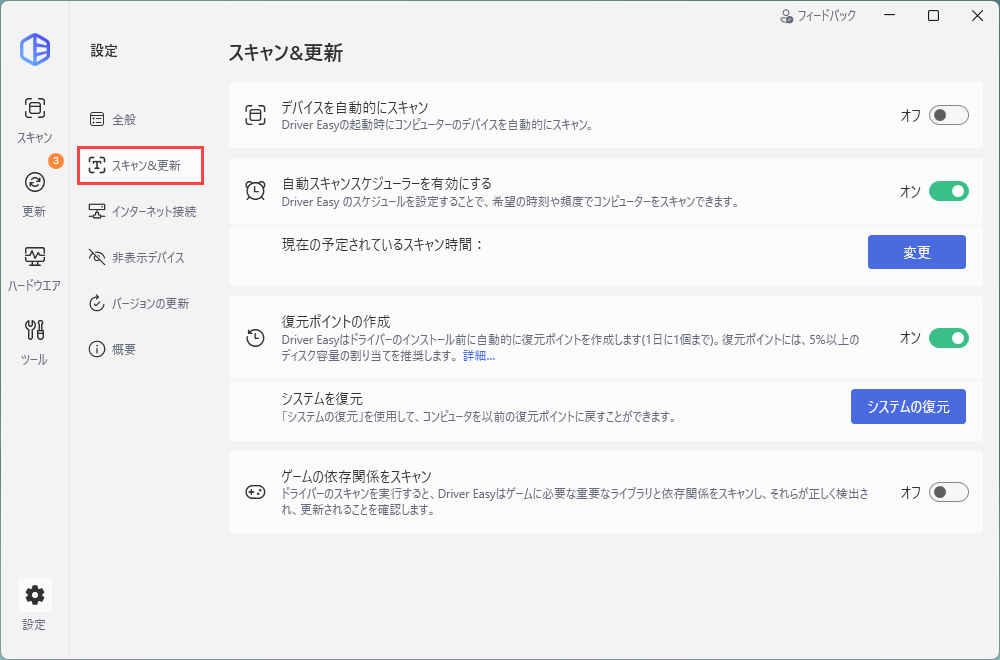The height and width of the screenshot is (660, 1000).
Task: Click the システムの復元 button
Action: [x=908, y=407]
